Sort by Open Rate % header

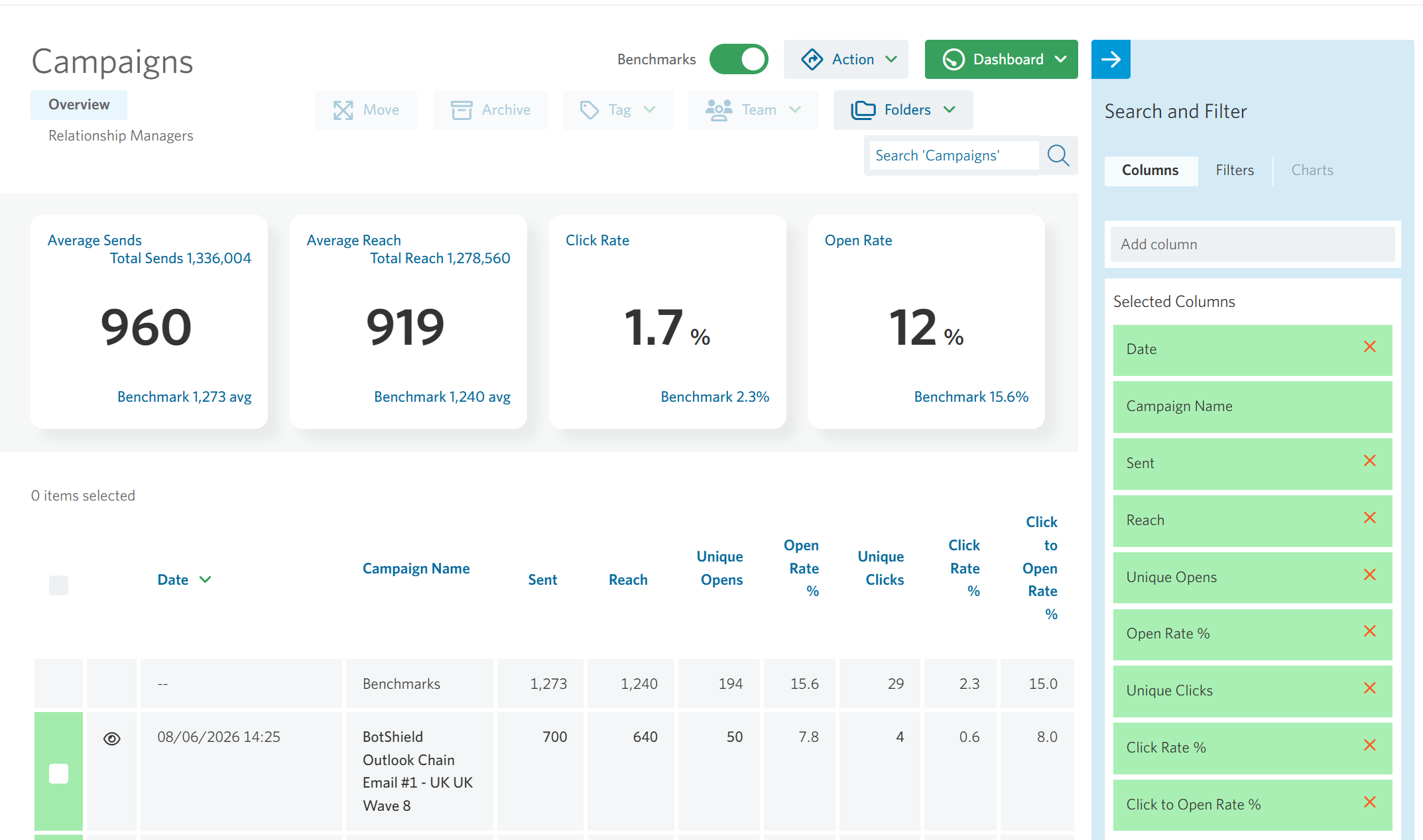[802, 568]
